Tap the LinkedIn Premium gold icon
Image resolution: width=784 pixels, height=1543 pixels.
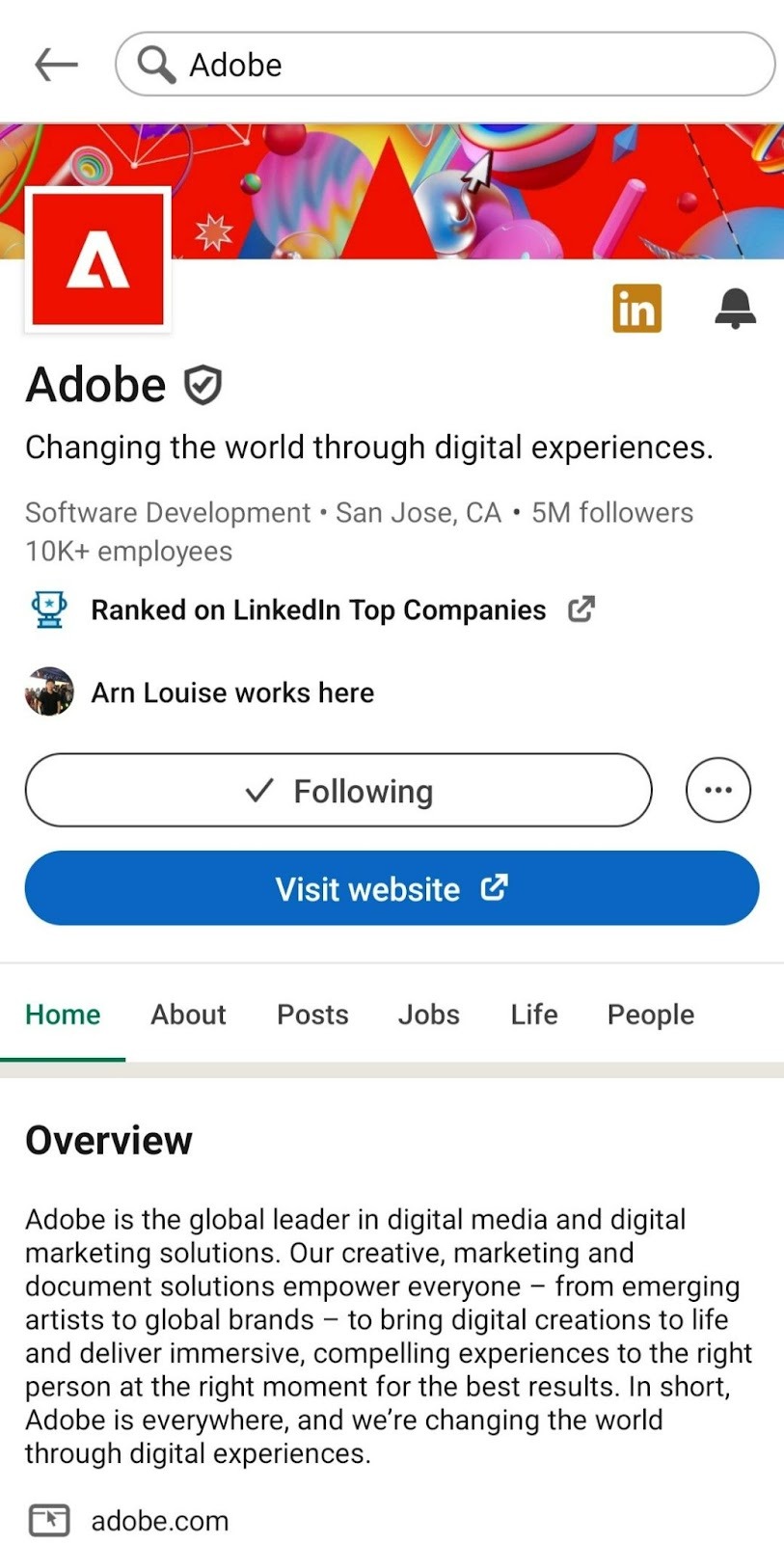pos(636,309)
